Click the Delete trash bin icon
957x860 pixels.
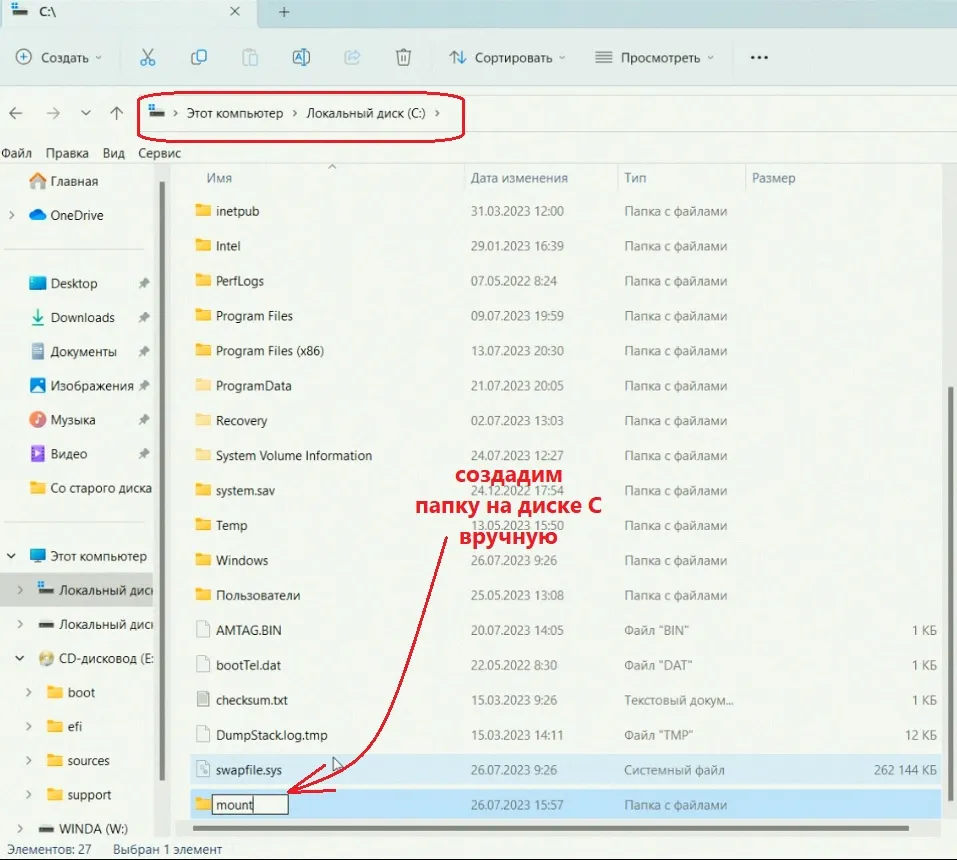[403, 57]
